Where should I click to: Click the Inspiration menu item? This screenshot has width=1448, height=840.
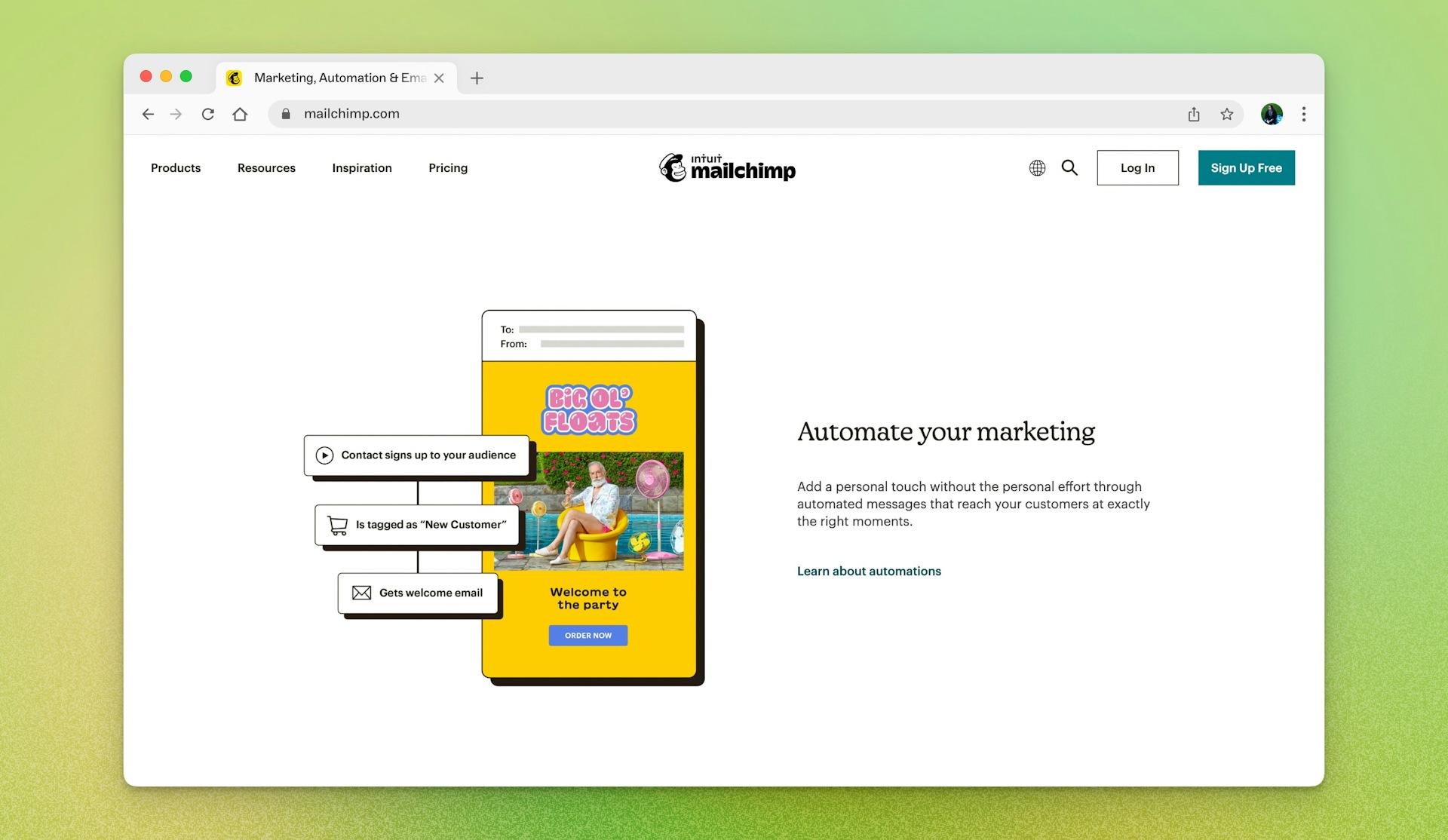click(362, 167)
